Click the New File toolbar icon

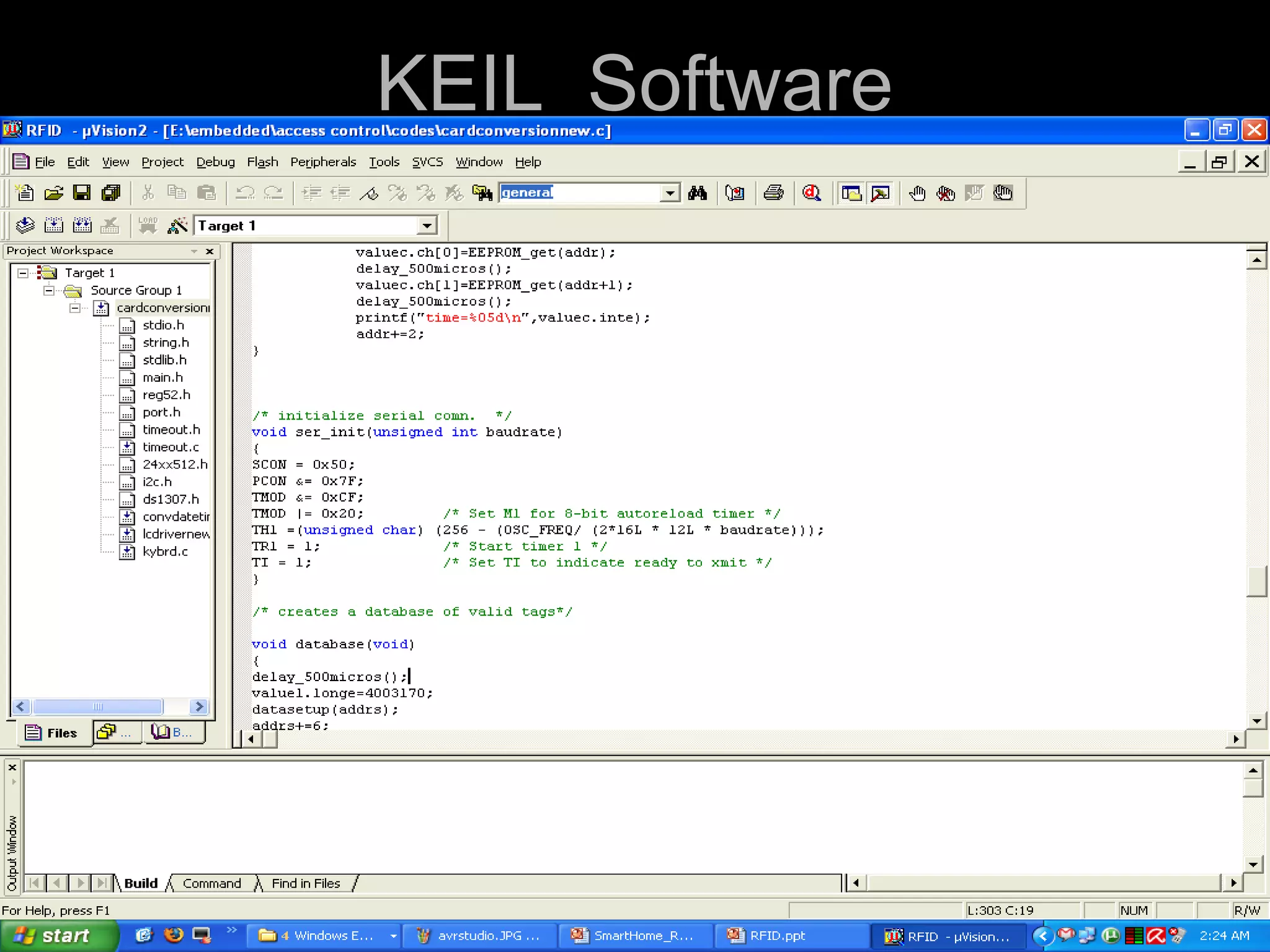pos(25,193)
